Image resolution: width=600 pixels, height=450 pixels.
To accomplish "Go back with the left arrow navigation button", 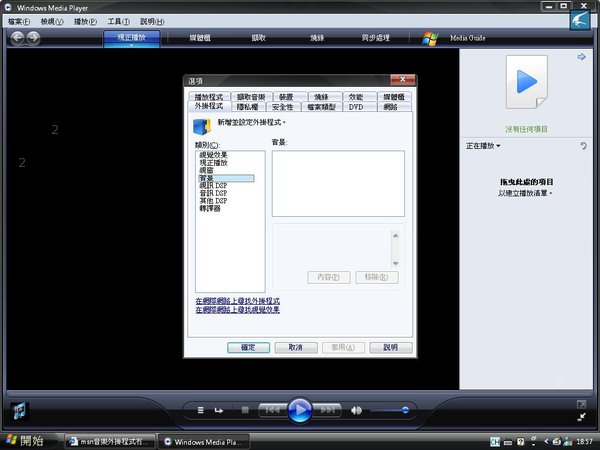I will click(x=18, y=38).
